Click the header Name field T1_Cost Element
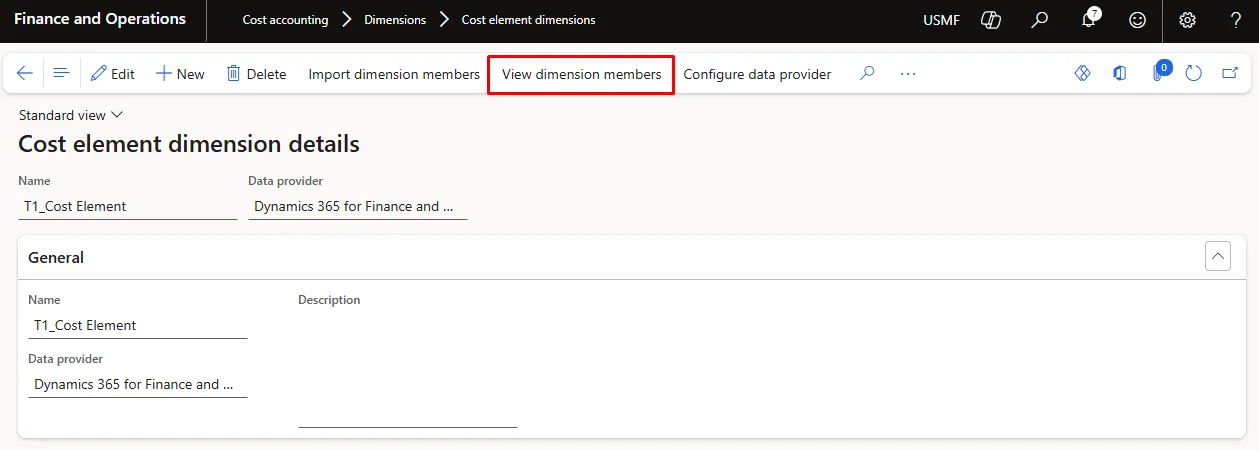The width and height of the screenshot is (1259, 450). tap(128, 206)
